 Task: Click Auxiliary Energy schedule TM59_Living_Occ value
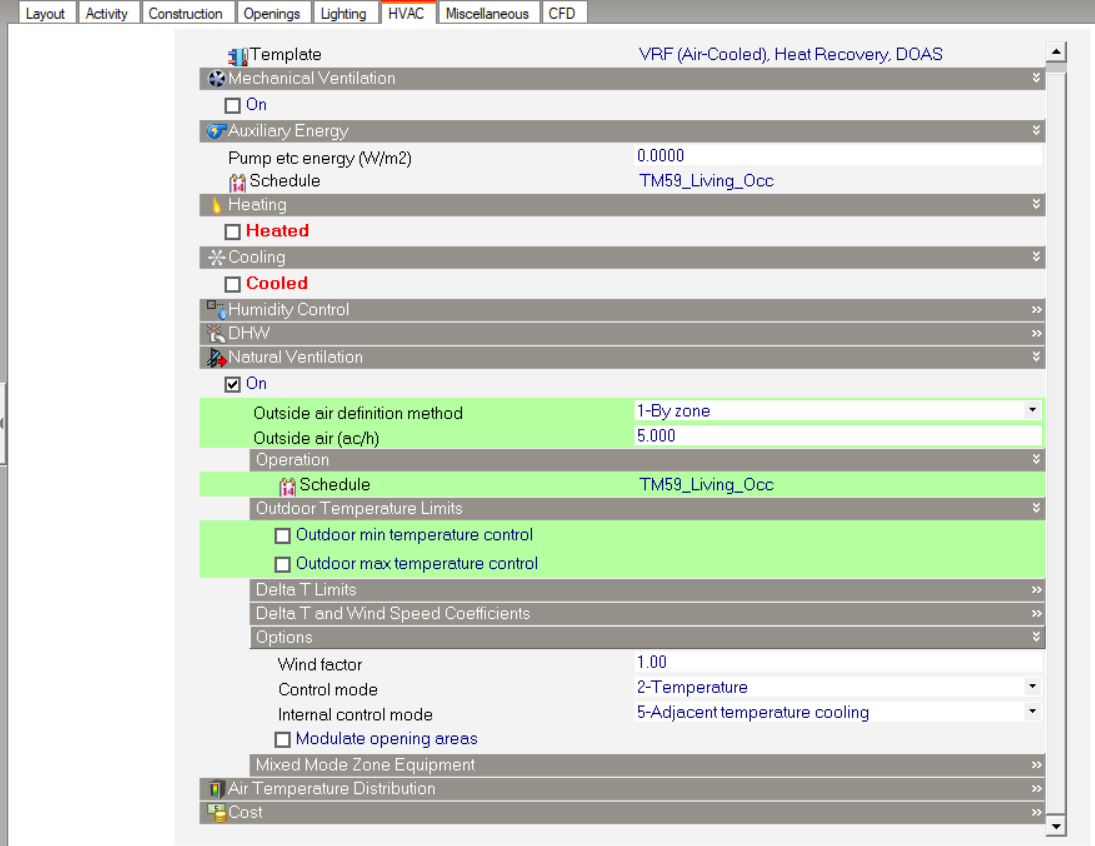[x=707, y=181]
